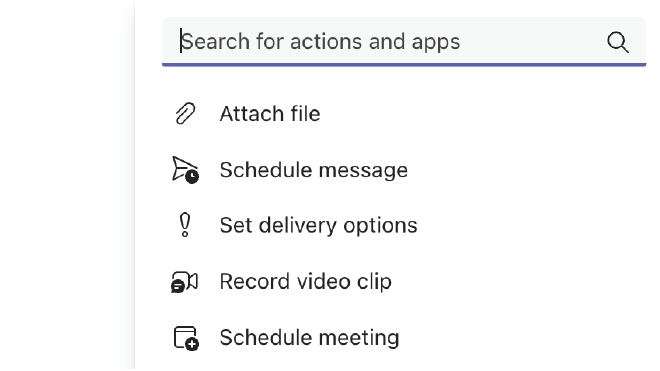660x371 pixels.
Task: Click the placeholder text in the search box
Action: pos(320,42)
